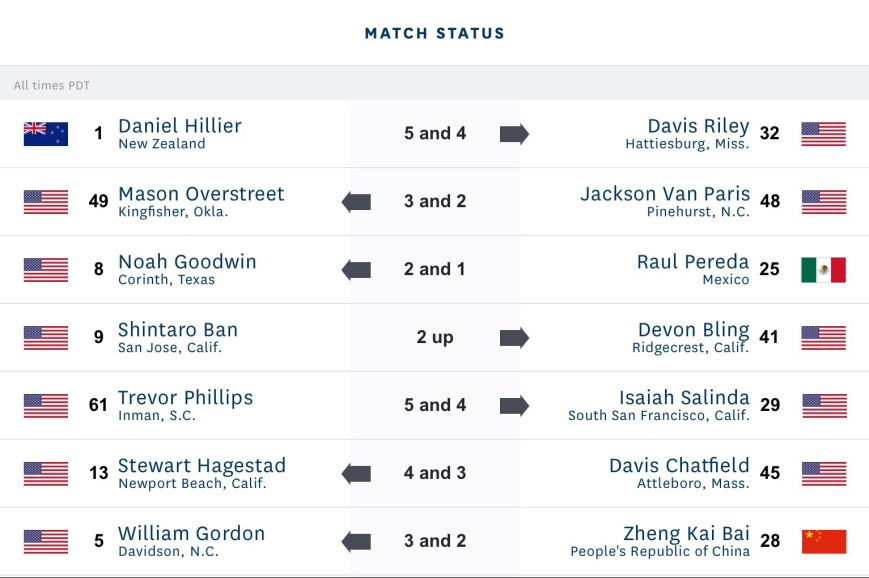Open Jackson Van Paris player link
This screenshot has width=869, height=578.
(x=664, y=194)
